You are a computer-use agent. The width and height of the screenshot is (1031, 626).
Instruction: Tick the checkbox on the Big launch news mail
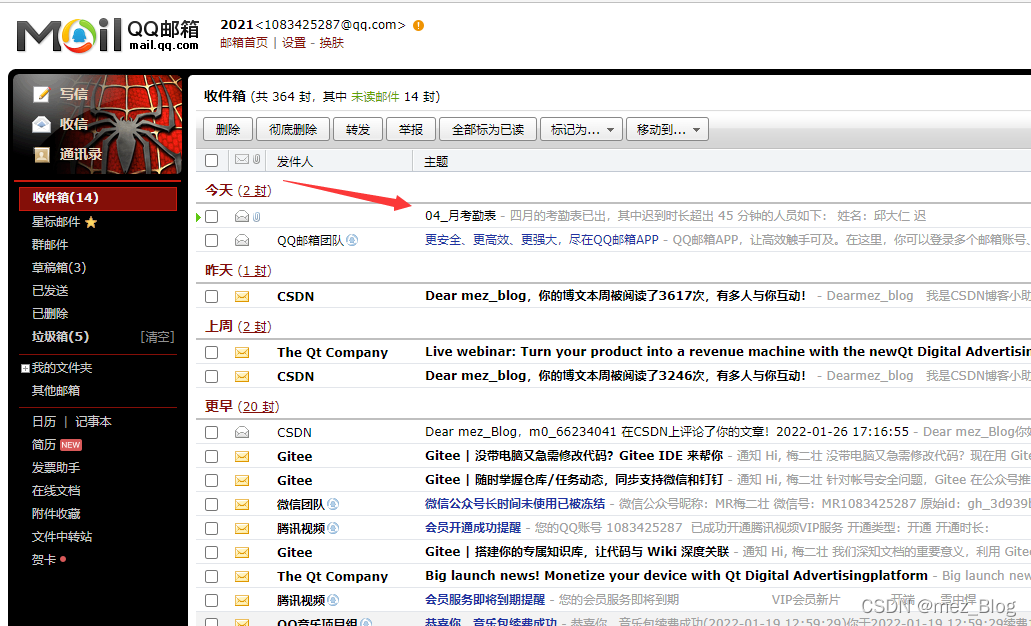tap(212, 577)
